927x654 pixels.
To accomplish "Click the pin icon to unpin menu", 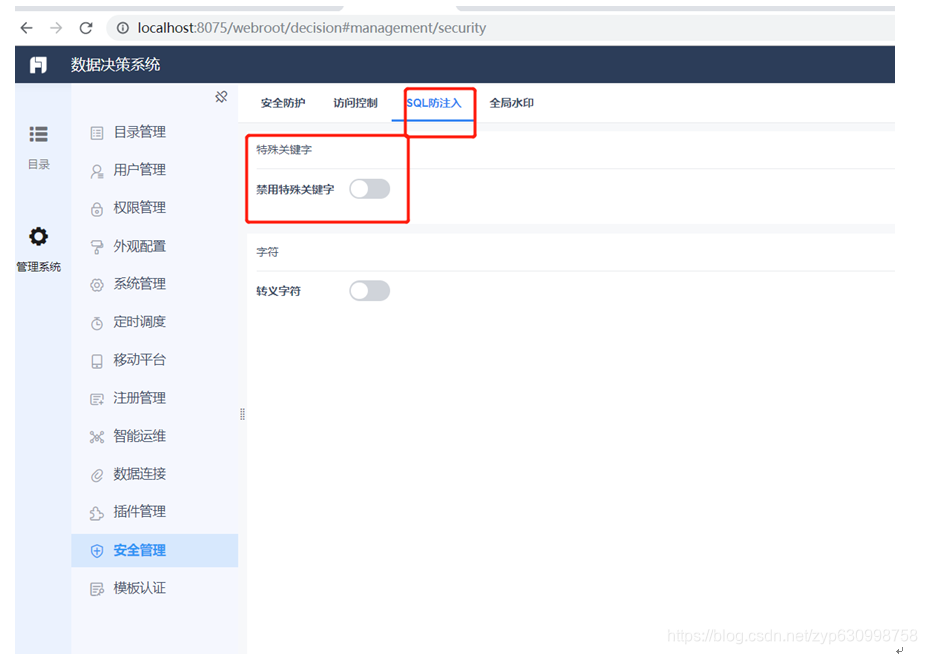I will [221, 96].
